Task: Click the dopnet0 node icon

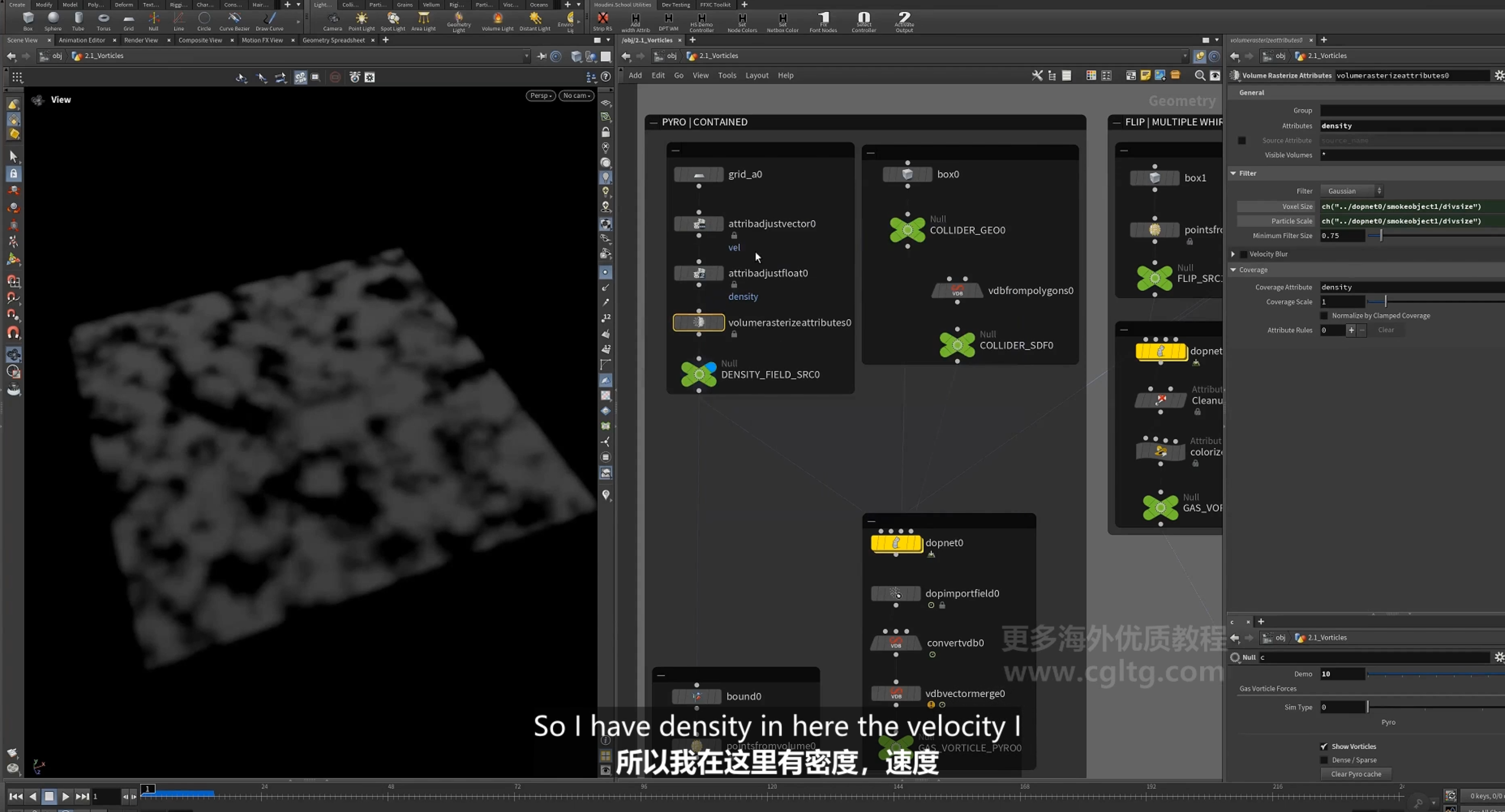Action: pos(896,543)
